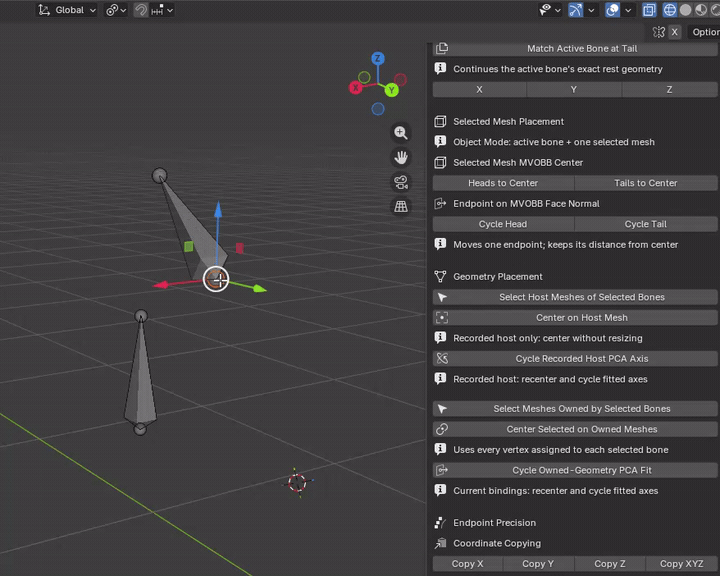The image size is (720, 576).
Task: Click Heads to Center button
Action: [503, 183]
